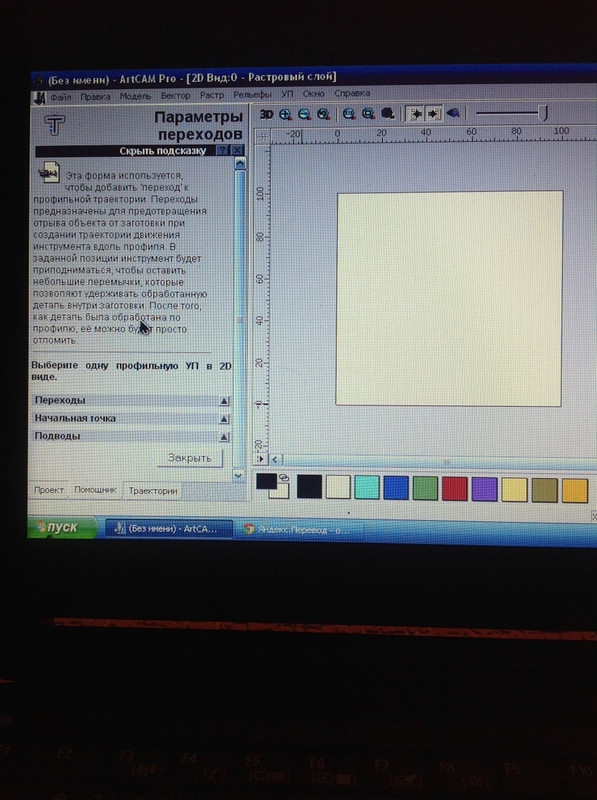Click the ArtCAM taskbar button
Screen dimensions: 597x800
[168, 529]
